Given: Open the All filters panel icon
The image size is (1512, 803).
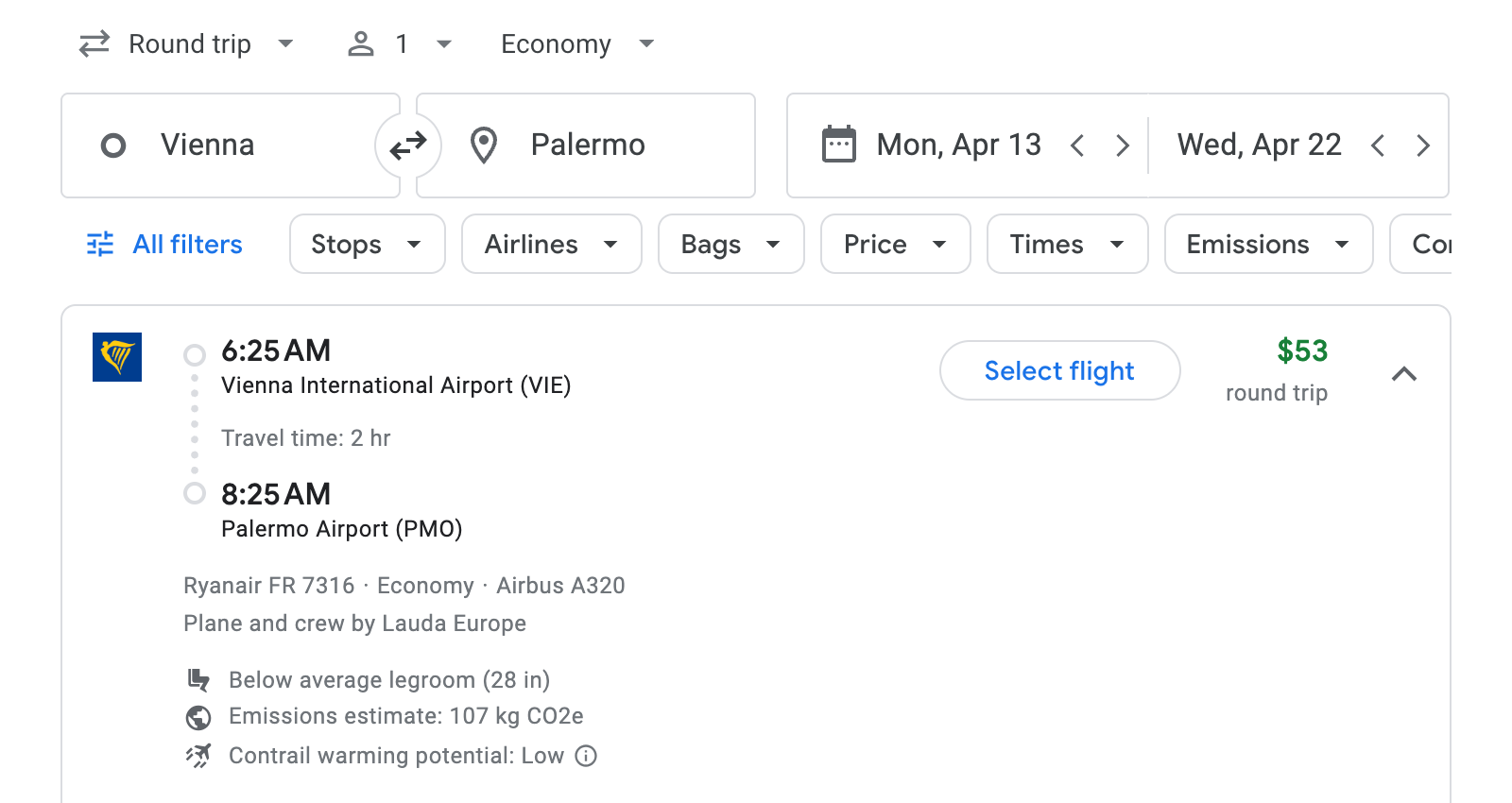Looking at the screenshot, I should click(98, 244).
